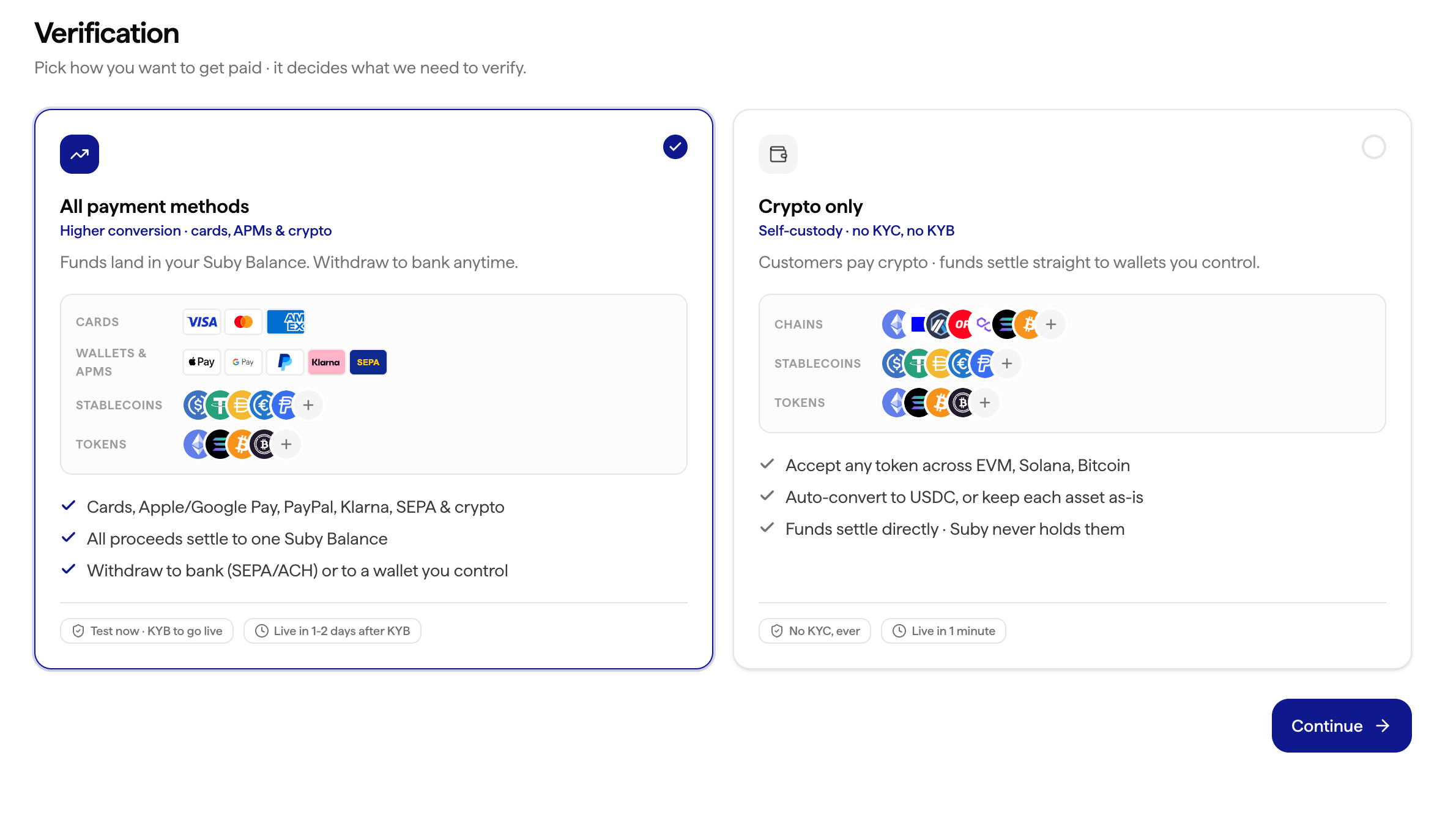Screen dimensions: 1456x826
Task: Click the SEPA badge
Action: coord(368,362)
